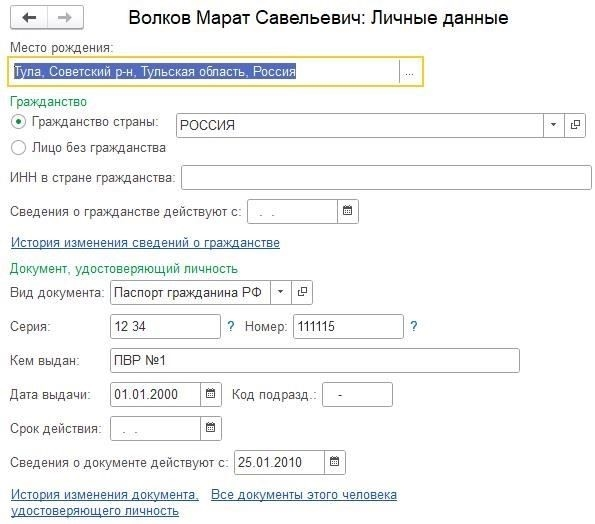Click the ИНН в стране гражданства field
This screenshot has height=524, width=595.
point(386,178)
